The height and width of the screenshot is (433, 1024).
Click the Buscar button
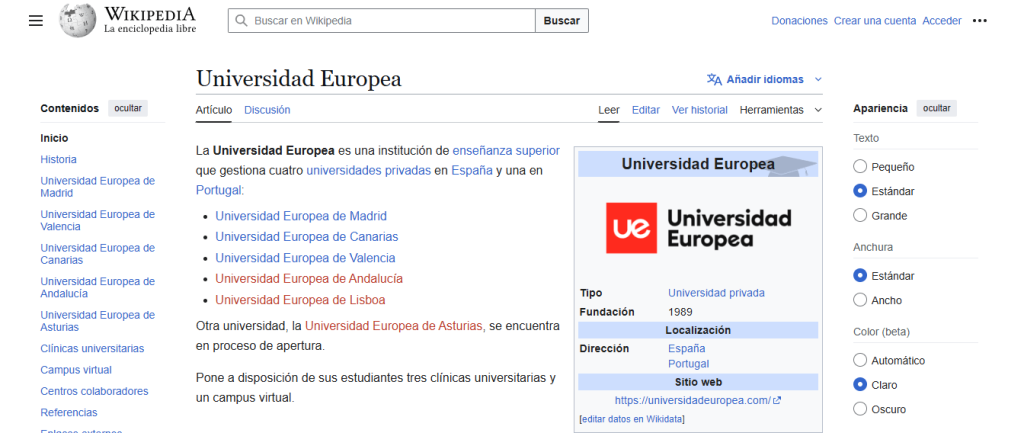click(562, 21)
